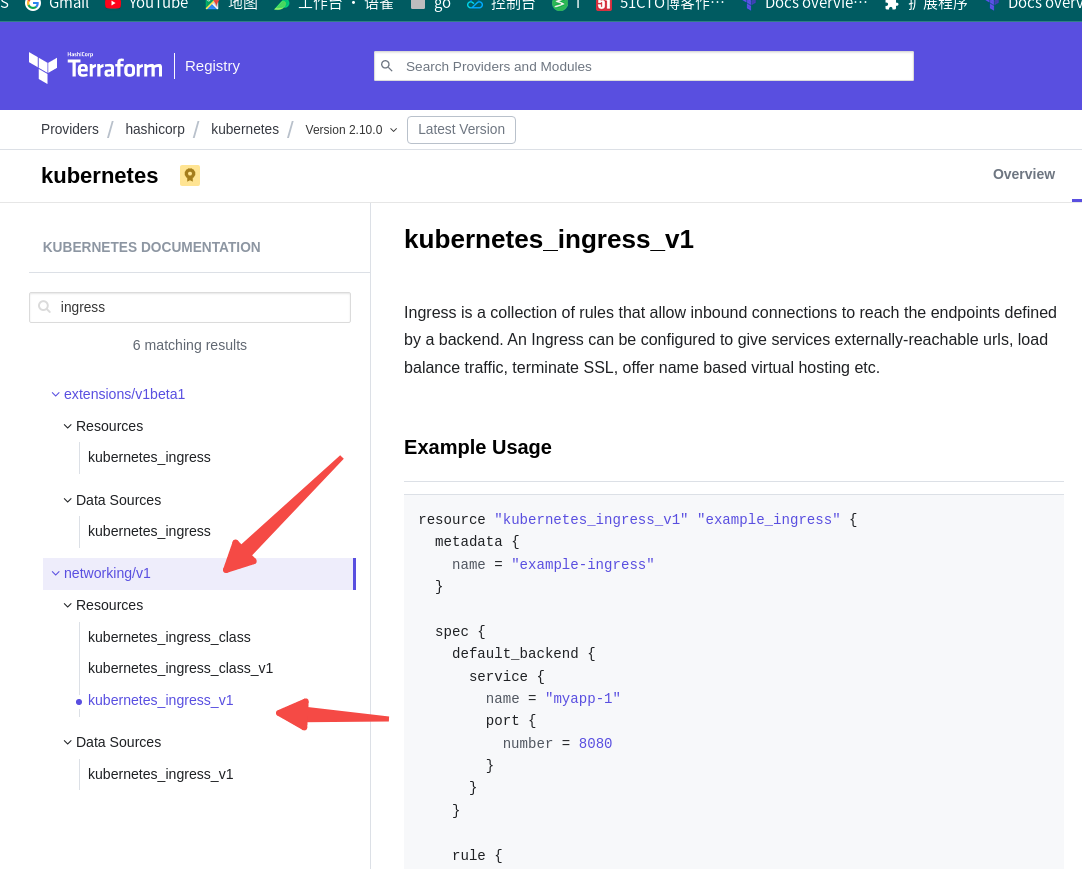Click the KUBERNETES DOCUMENTATION heading
1082x869 pixels.
point(152,247)
